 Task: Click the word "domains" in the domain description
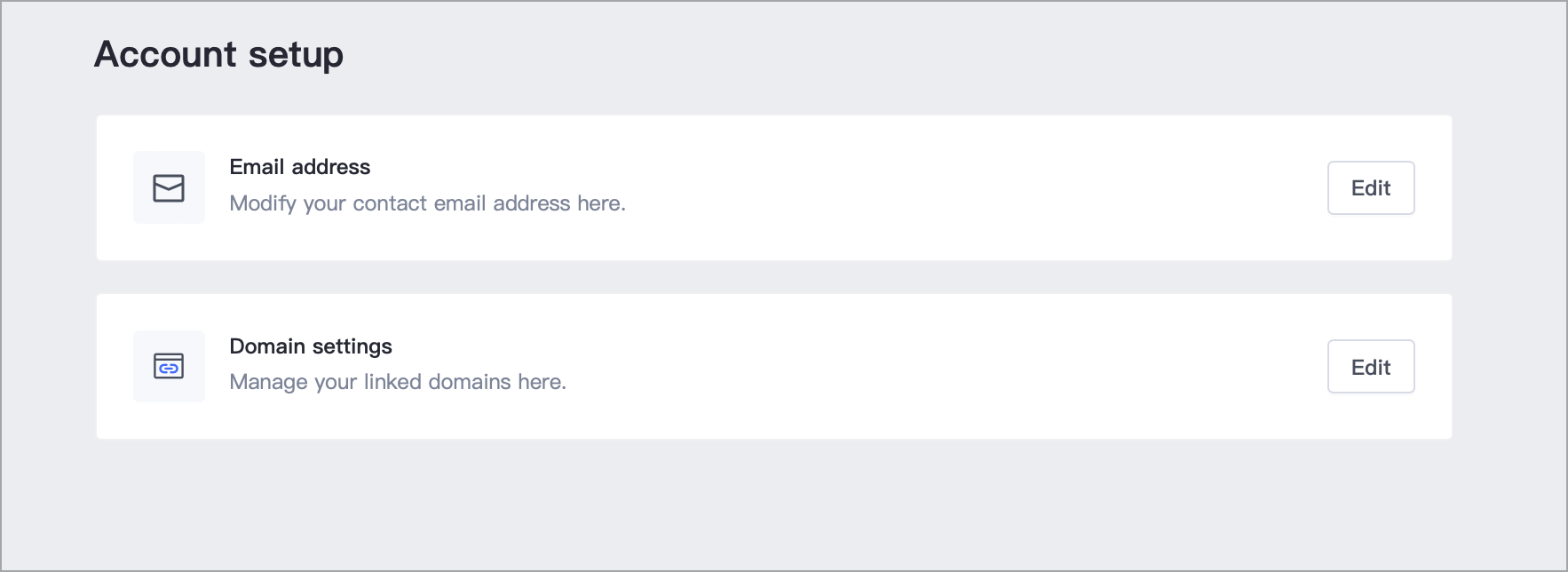click(x=470, y=382)
